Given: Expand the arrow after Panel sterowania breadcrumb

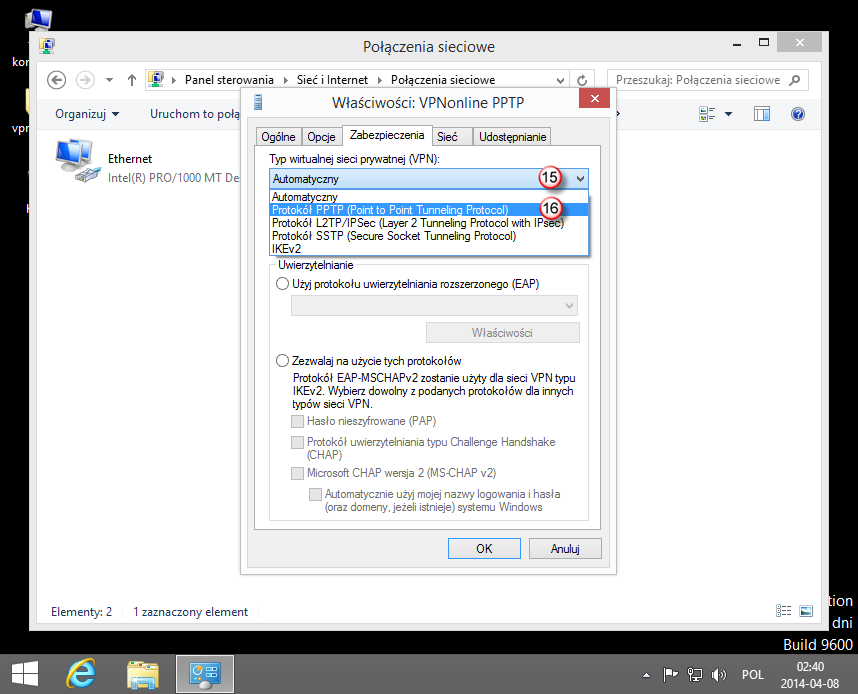Looking at the screenshot, I should [x=285, y=80].
